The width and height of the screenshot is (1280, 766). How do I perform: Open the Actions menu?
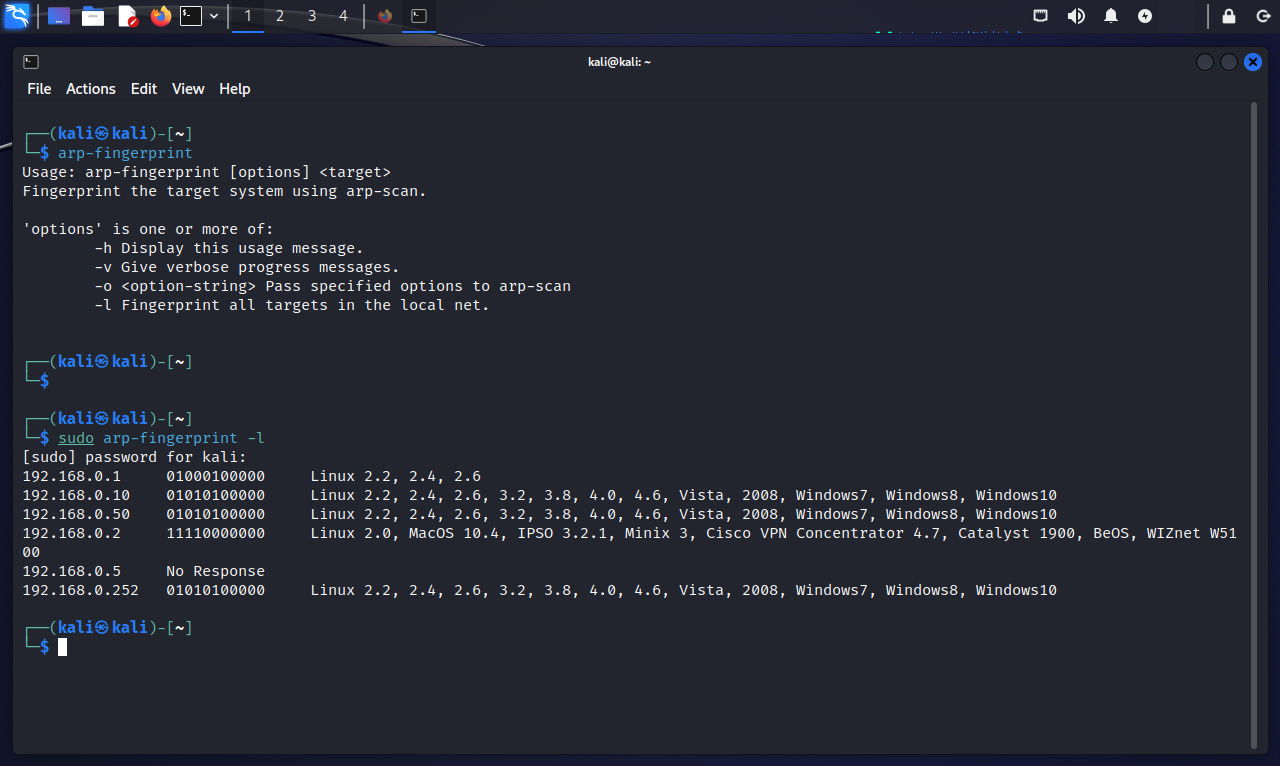click(x=91, y=89)
